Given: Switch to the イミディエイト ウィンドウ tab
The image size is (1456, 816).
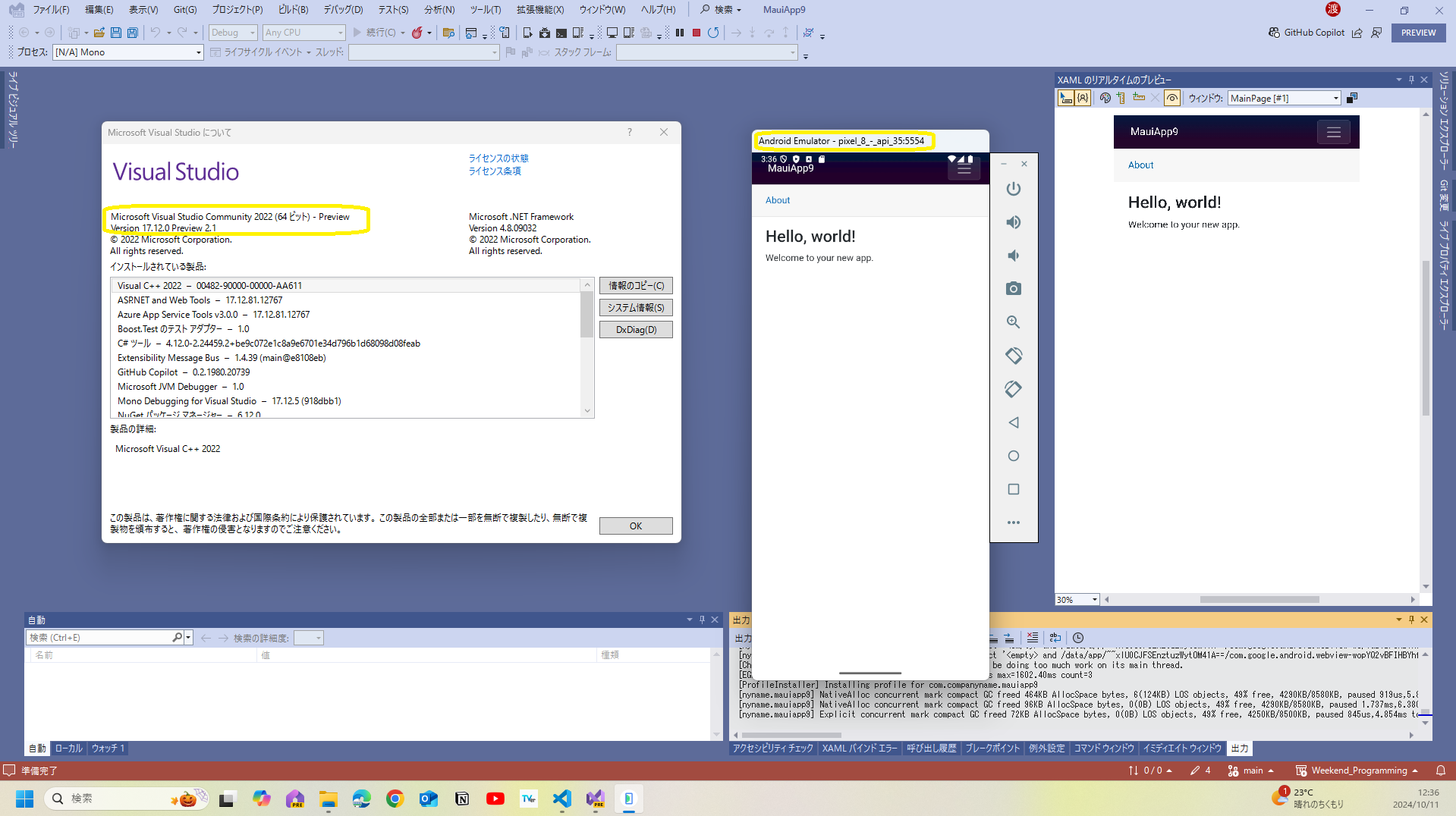Looking at the screenshot, I should [1182, 748].
